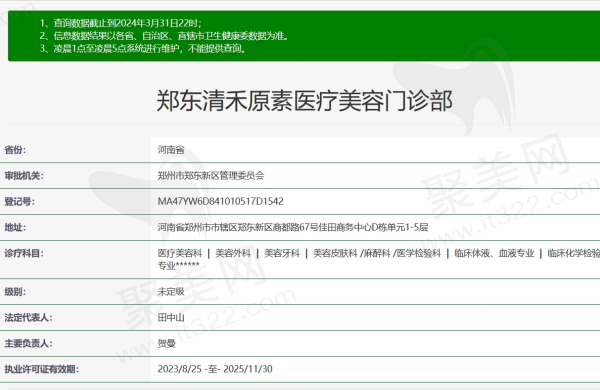Click the 地址 label

(15, 227)
